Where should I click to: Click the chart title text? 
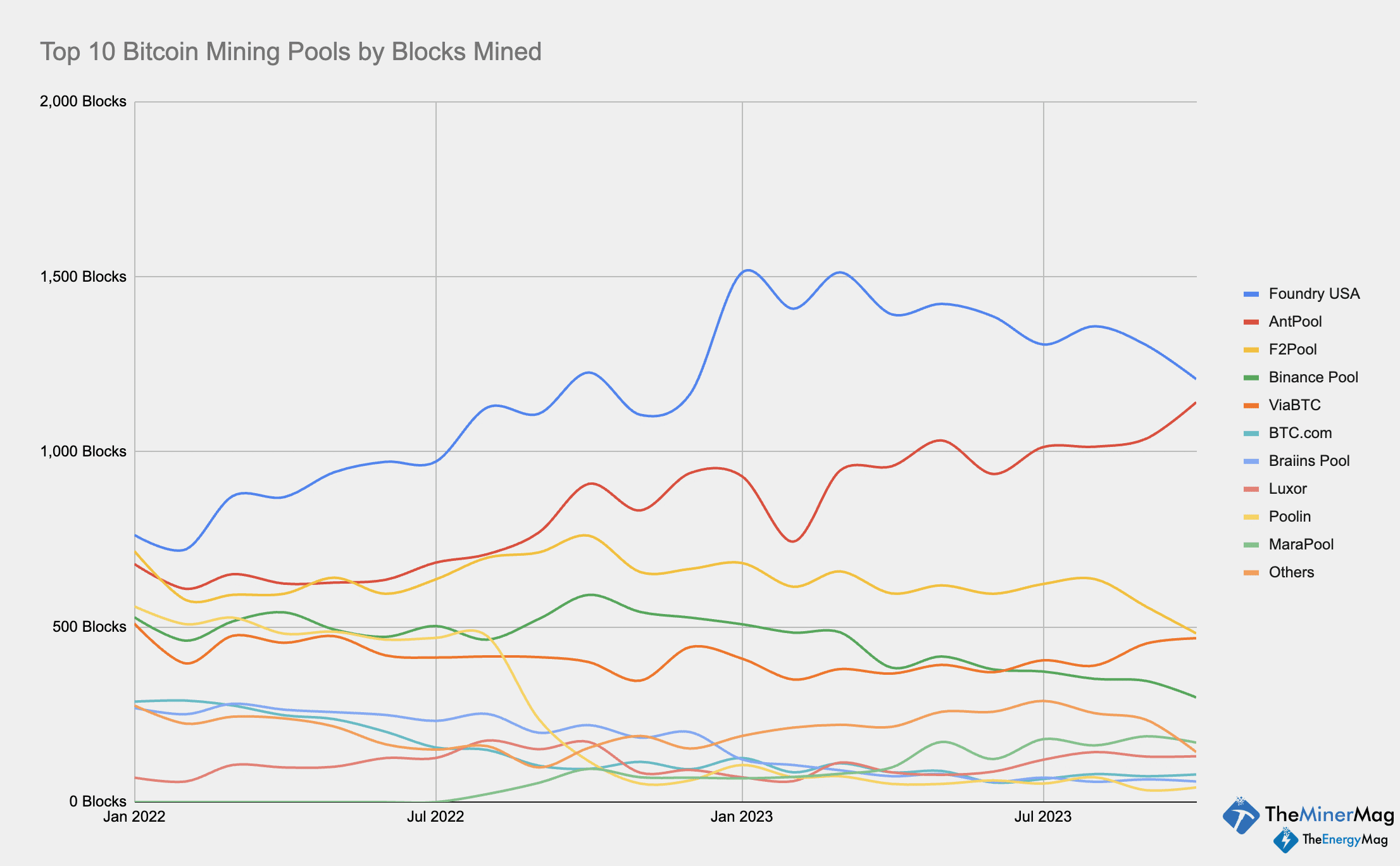pos(291,52)
